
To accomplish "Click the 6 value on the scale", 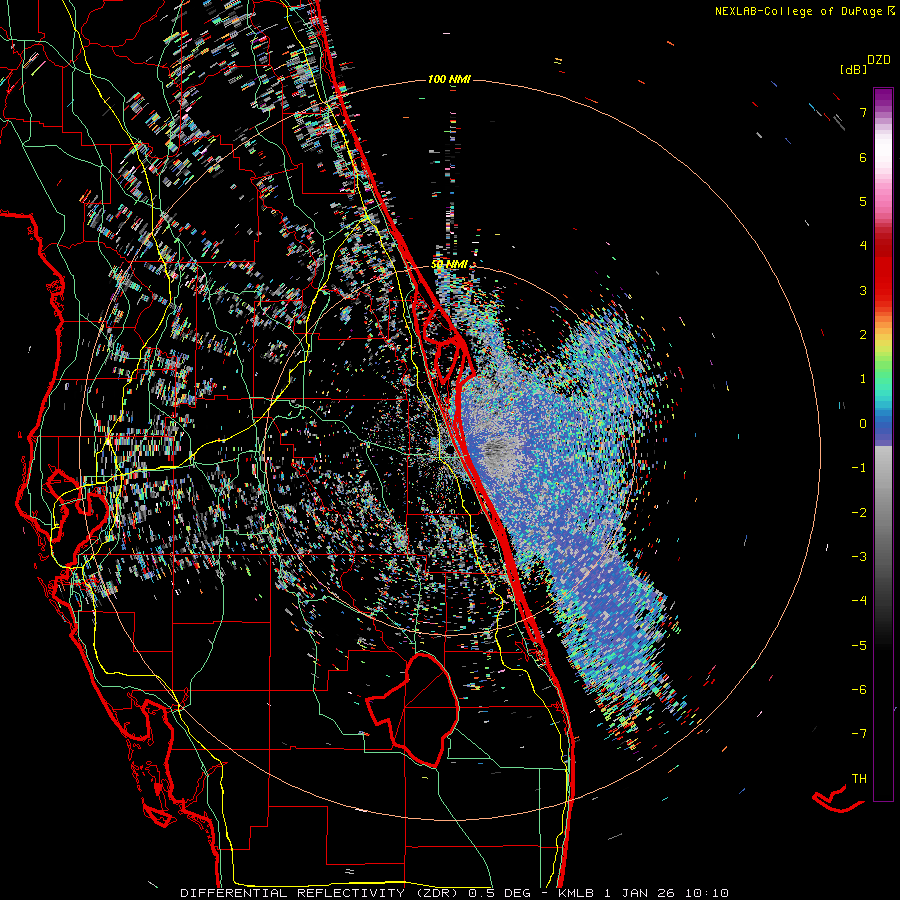I will click(863, 157).
